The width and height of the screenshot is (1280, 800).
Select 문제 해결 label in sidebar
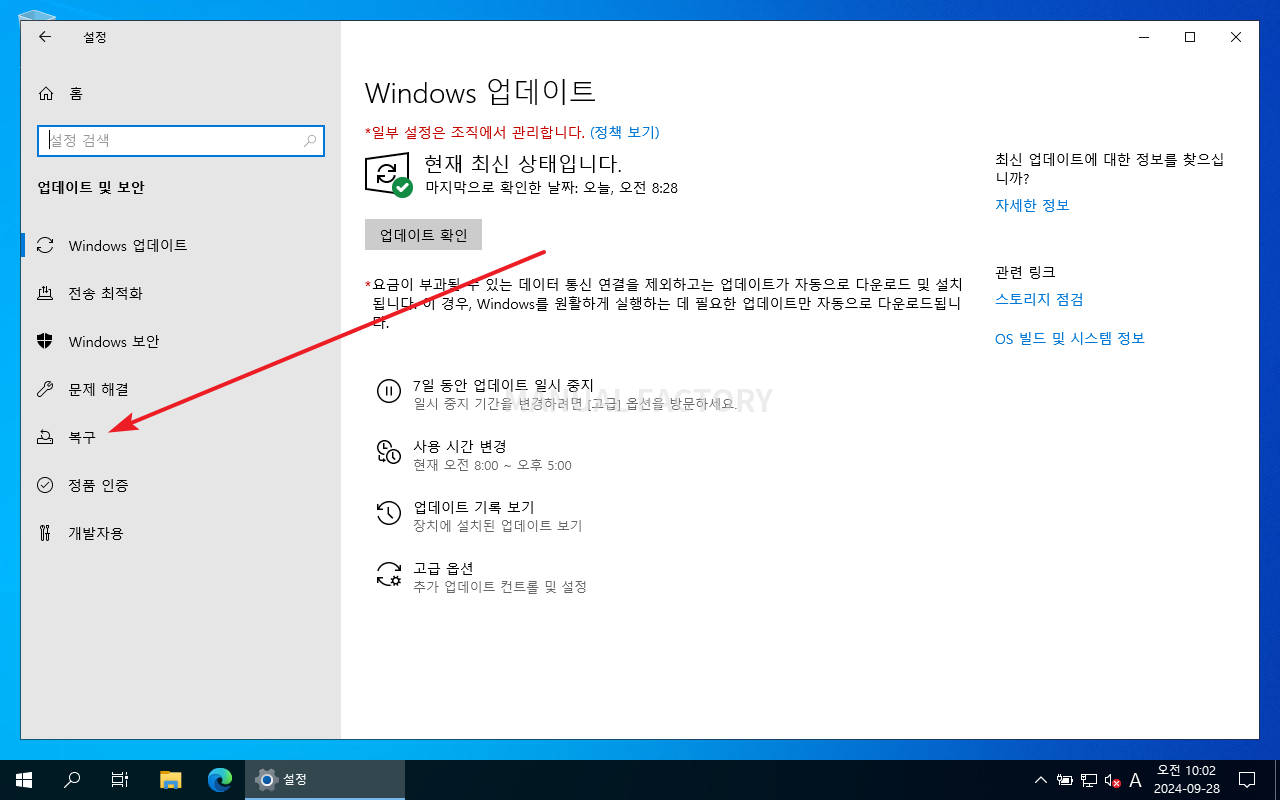[98, 389]
